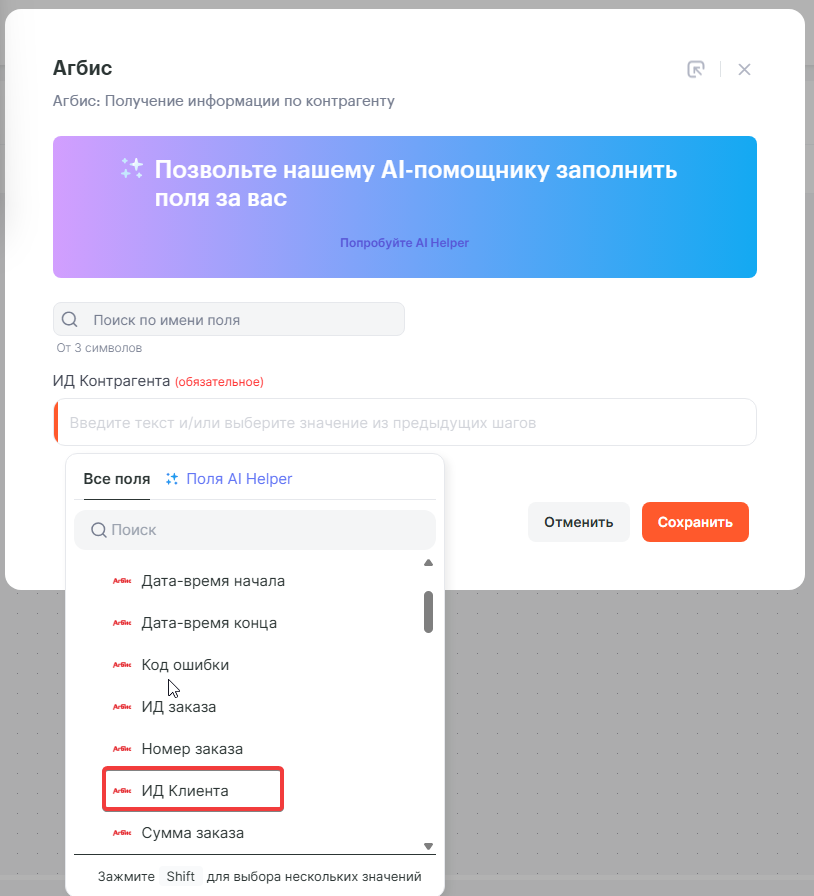
Task: Click the AI sparkle icon in banner
Action: pyautogui.click(x=132, y=169)
